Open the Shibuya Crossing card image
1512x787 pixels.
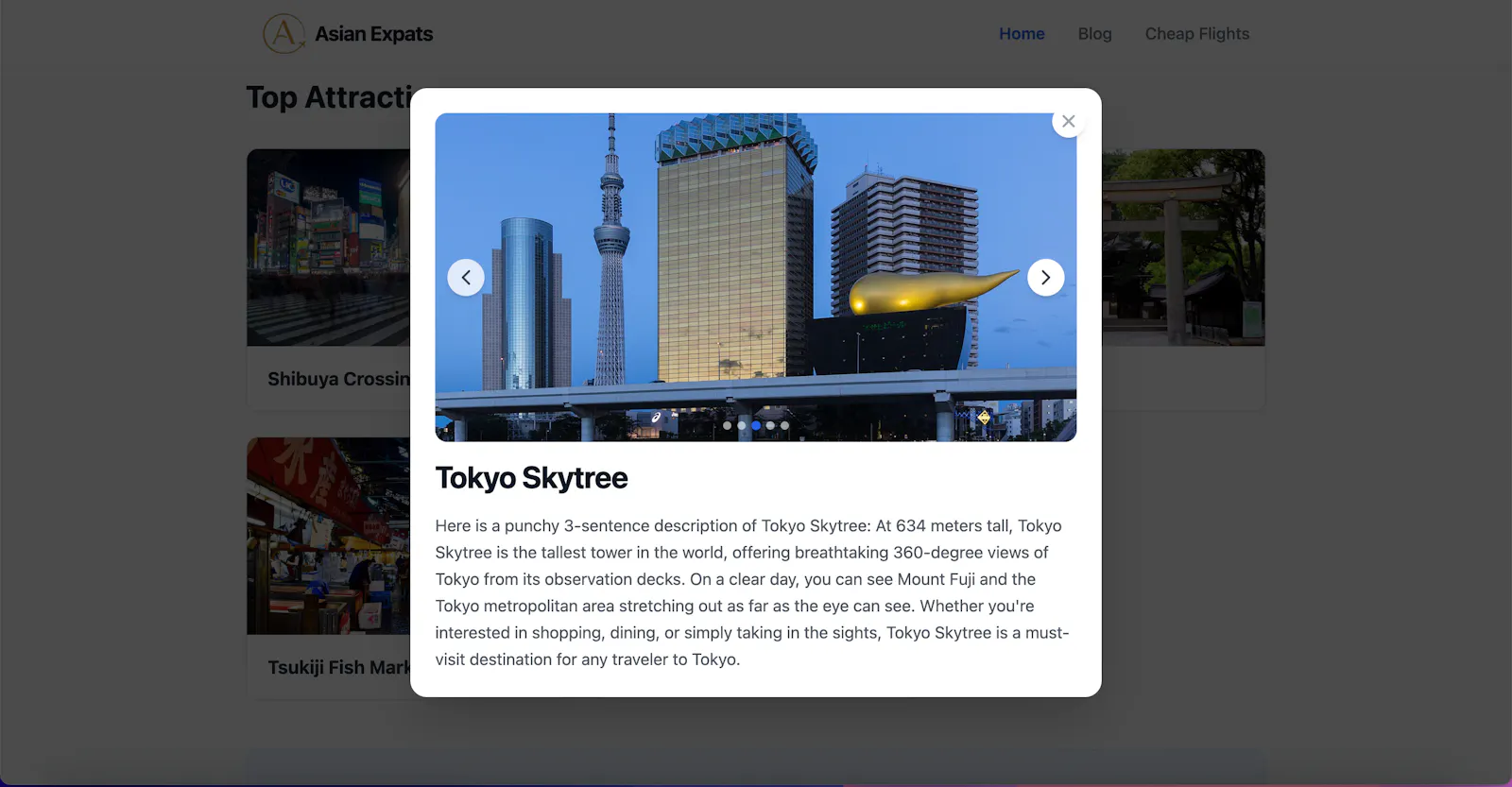(x=328, y=248)
